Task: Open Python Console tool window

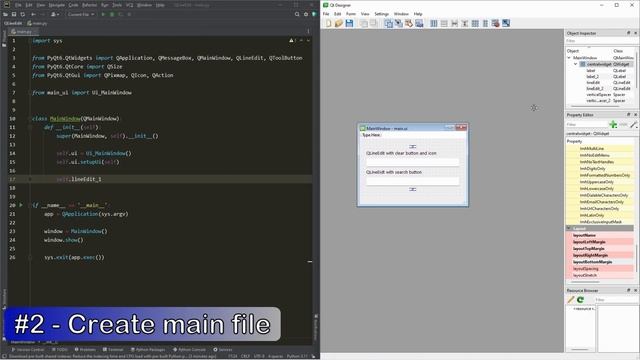Action: coord(189,350)
